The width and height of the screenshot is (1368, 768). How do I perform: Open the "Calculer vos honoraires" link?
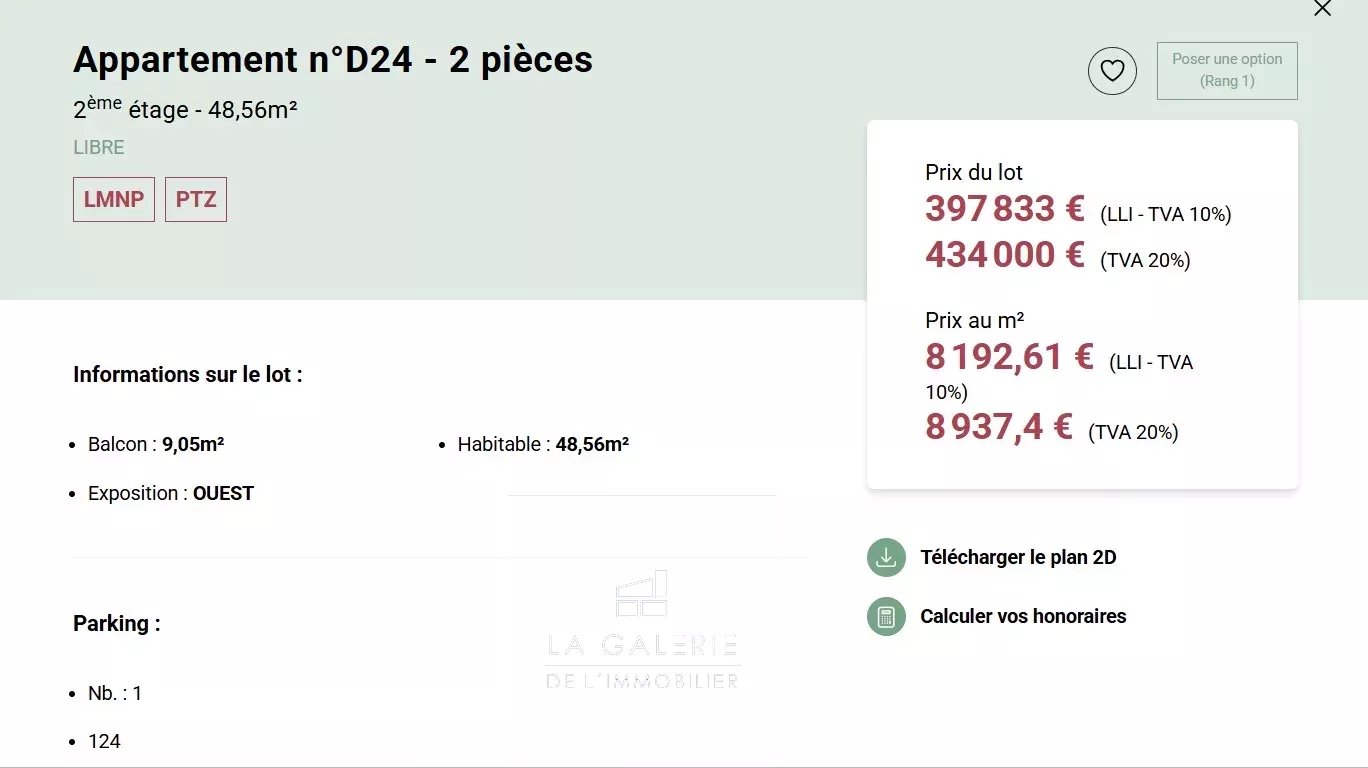coord(1023,616)
